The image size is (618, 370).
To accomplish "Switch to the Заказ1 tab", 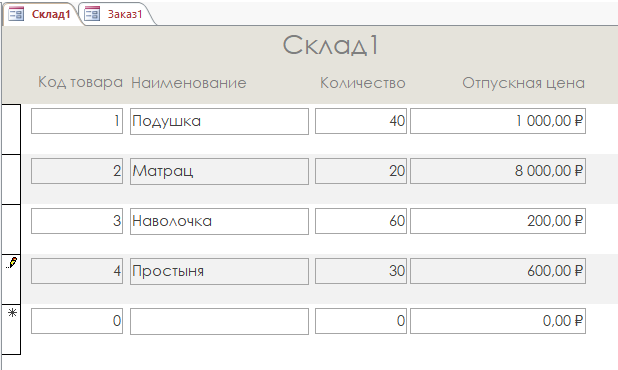I will click(x=115, y=14).
